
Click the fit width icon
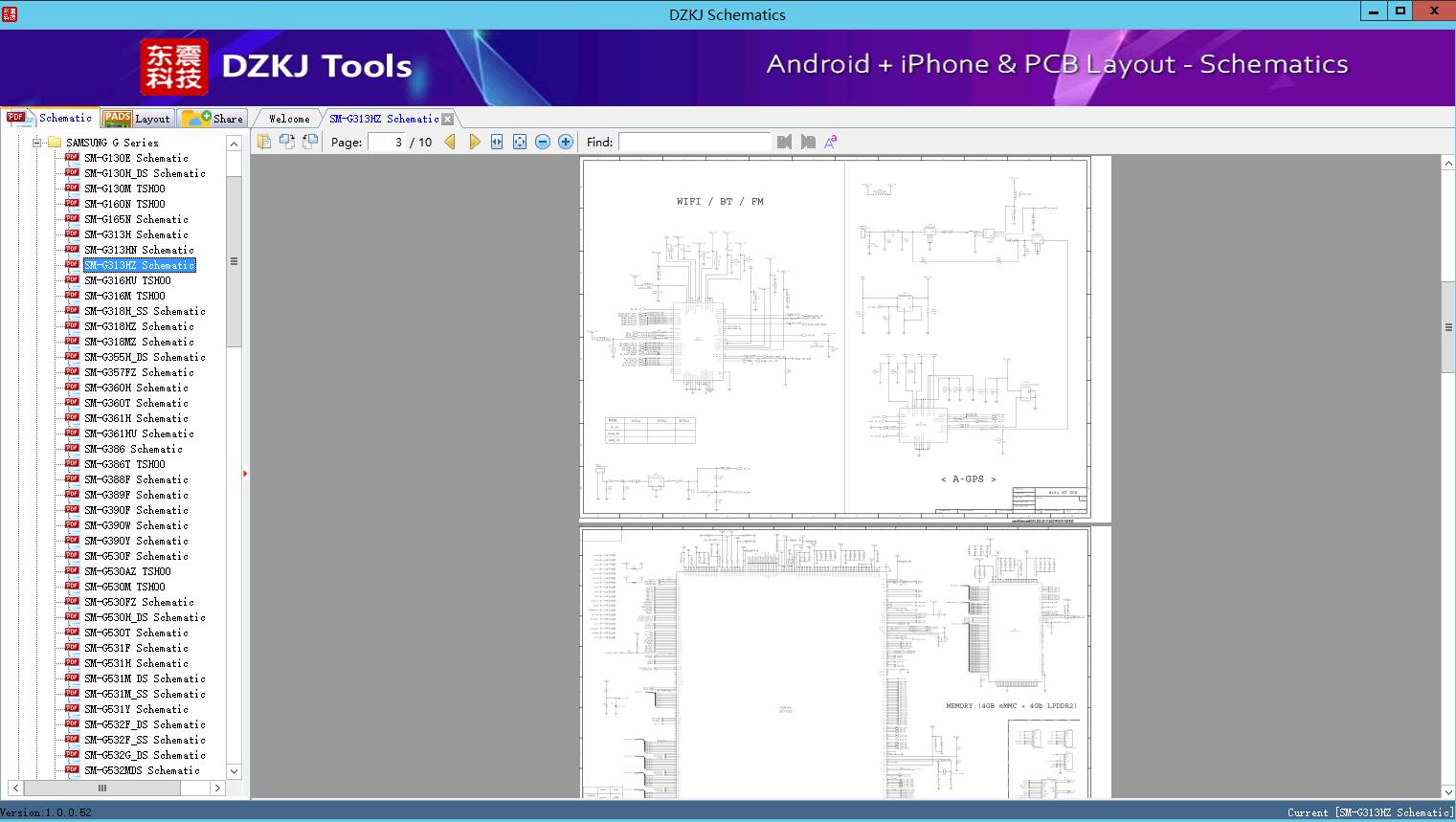(x=497, y=142)
